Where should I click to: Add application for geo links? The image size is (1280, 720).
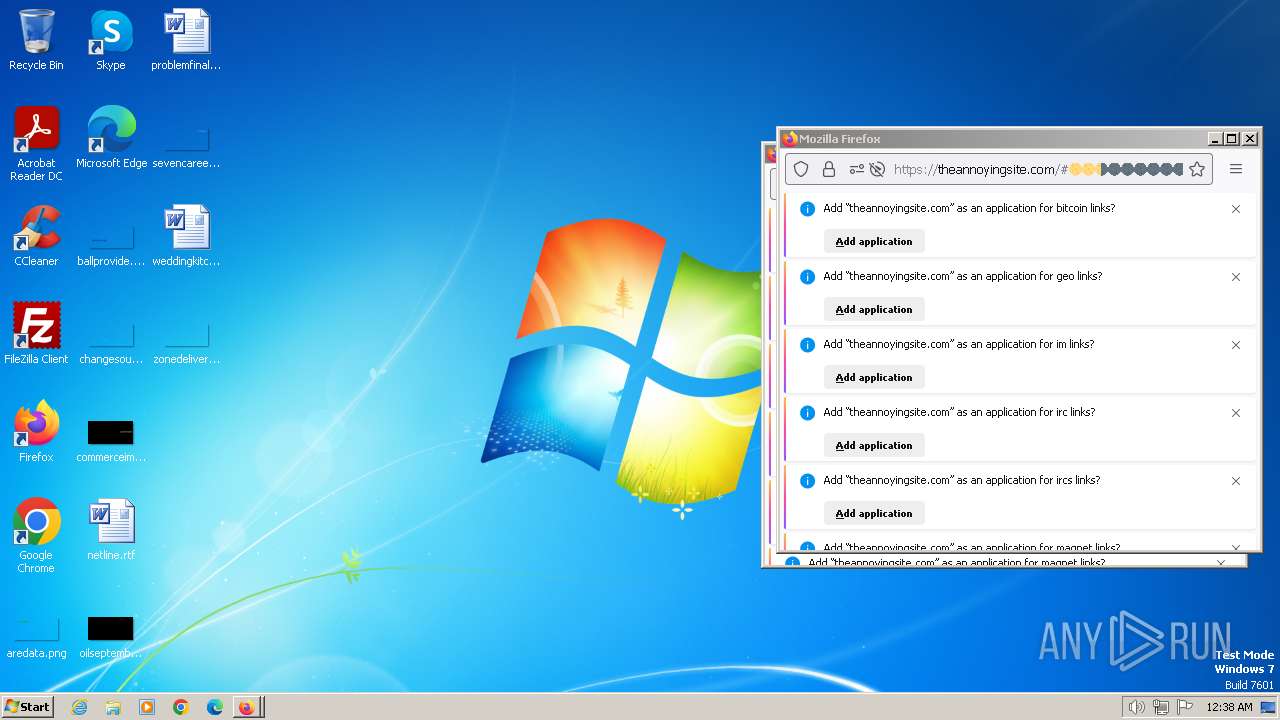[874, 309]
